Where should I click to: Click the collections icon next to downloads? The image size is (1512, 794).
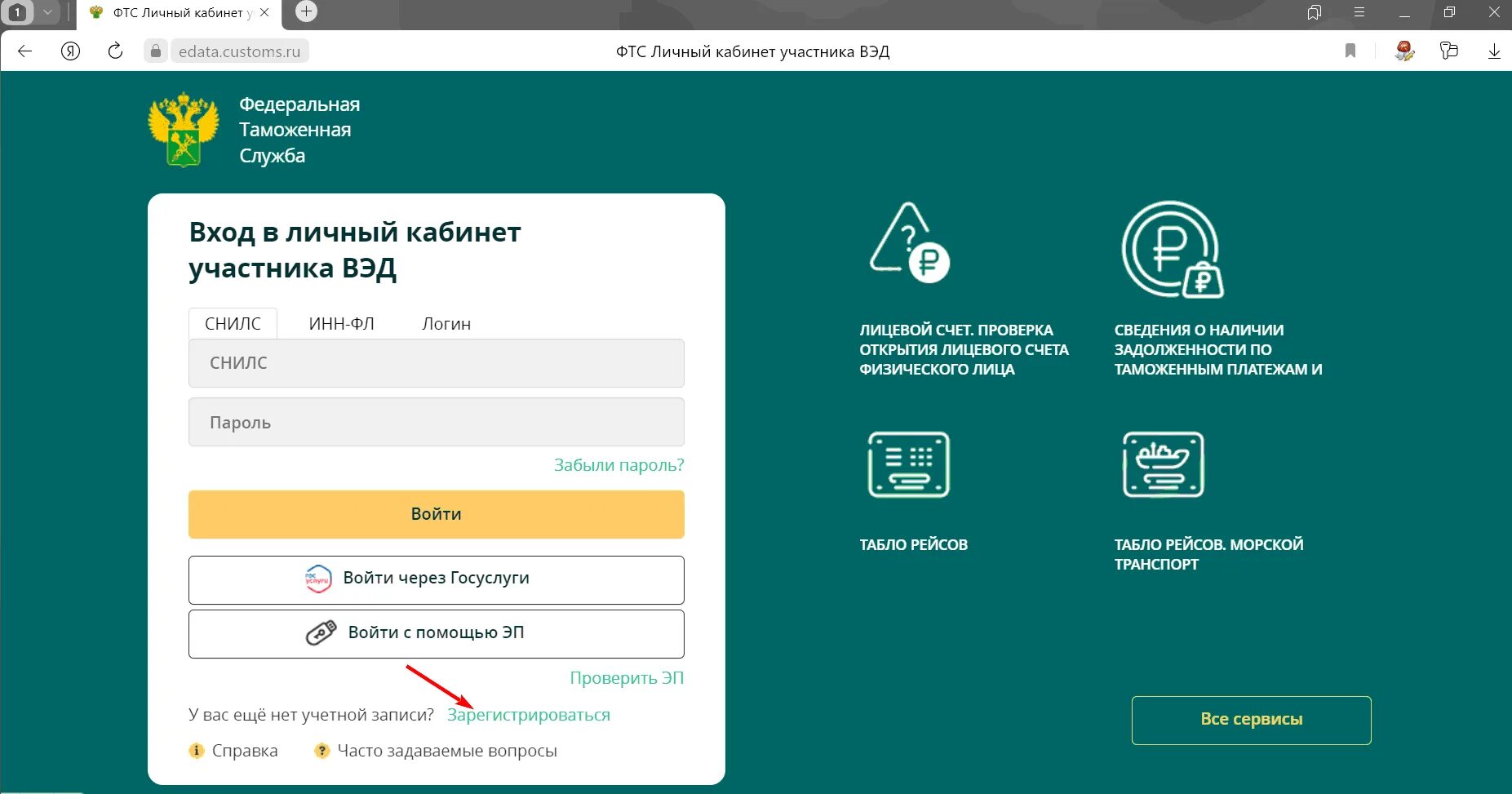1449,51
